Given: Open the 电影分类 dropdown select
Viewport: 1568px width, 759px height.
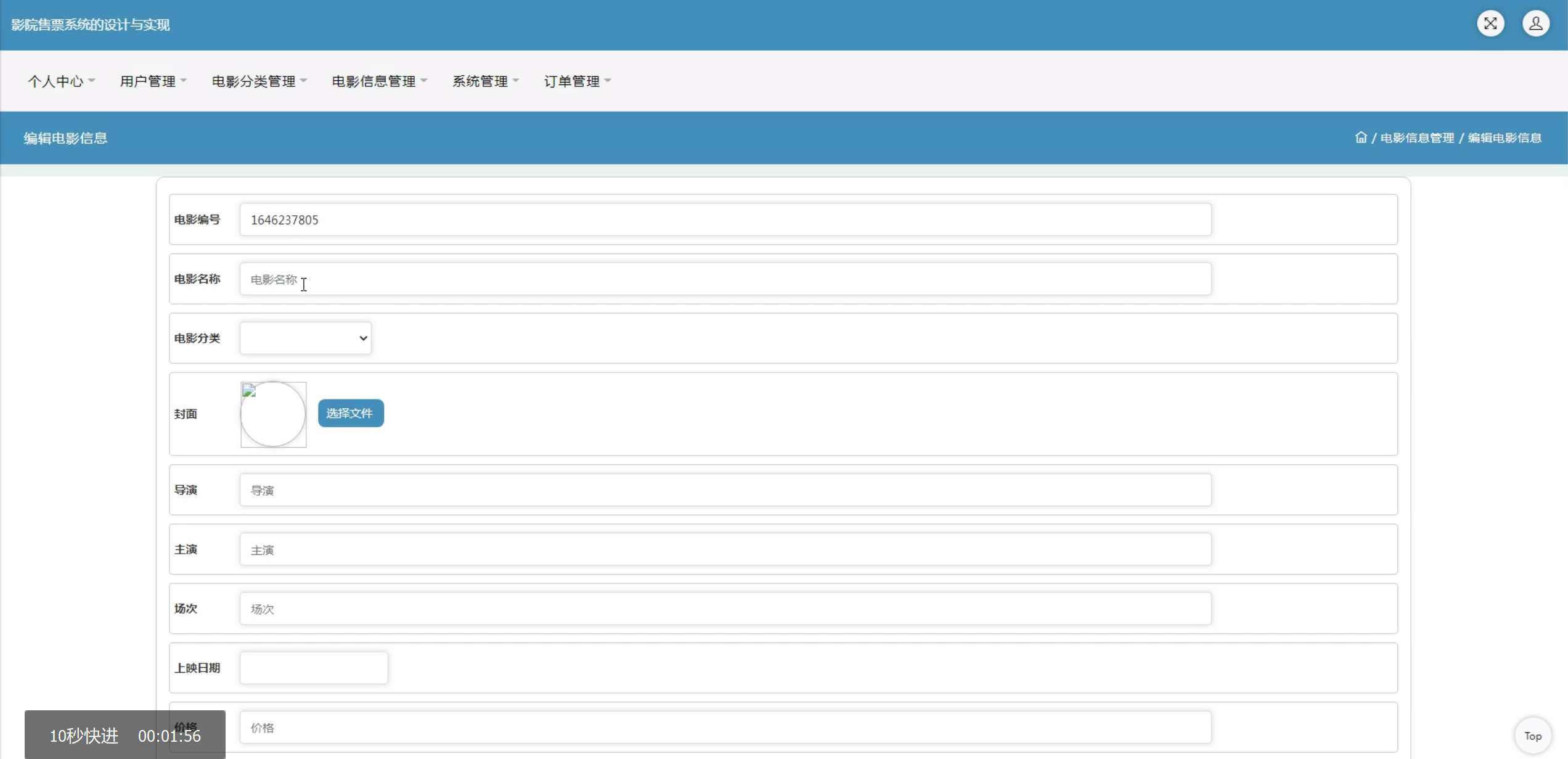Looking at the screenshot, I should point(306,338).
